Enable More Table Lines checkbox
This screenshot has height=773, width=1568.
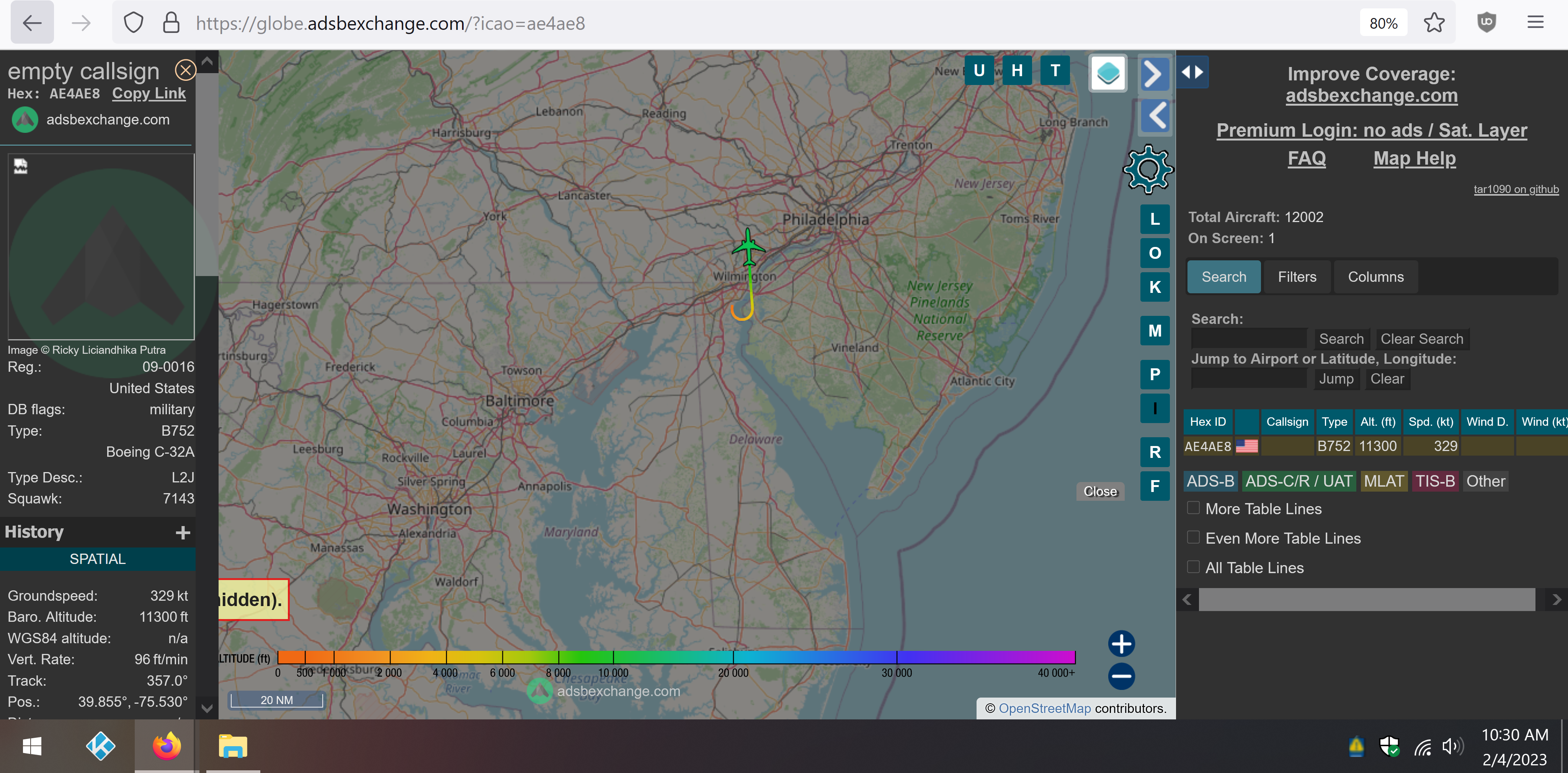[x=1193, y=508]
